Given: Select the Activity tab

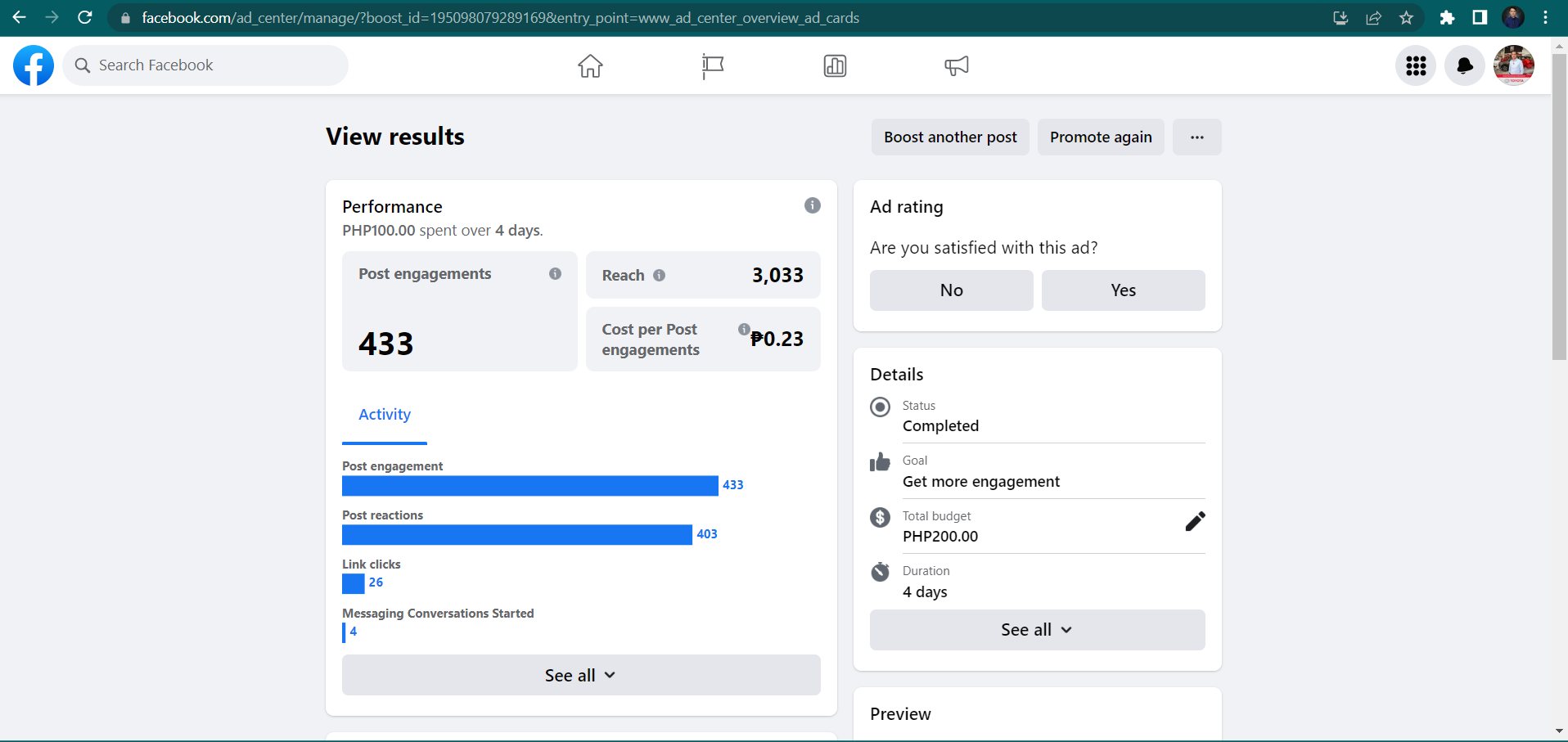Looking at the screenshot, I should [385, 415].
